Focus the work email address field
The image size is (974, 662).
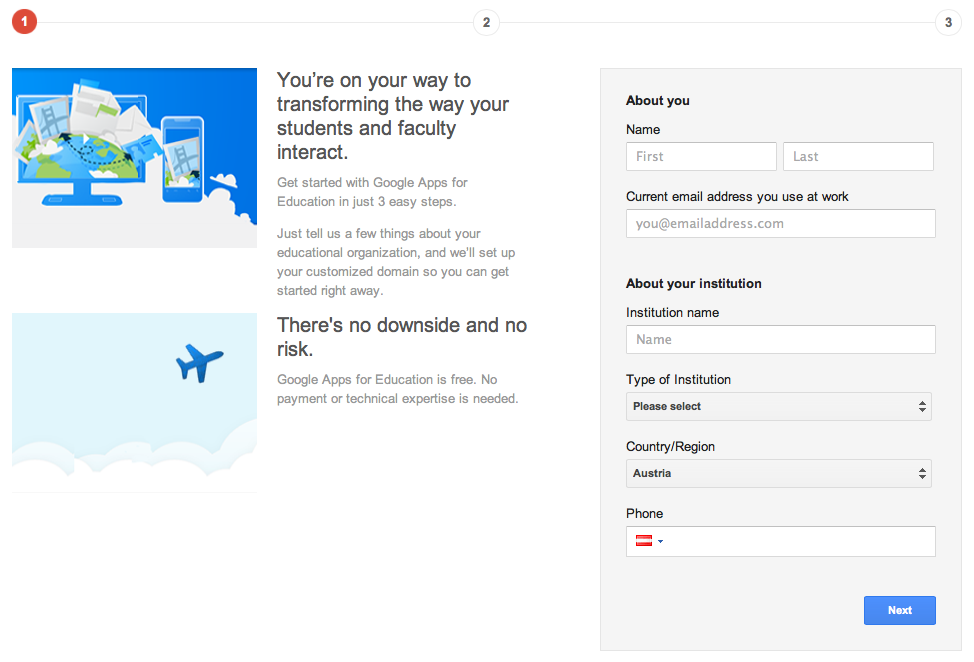tap(781, 224)
